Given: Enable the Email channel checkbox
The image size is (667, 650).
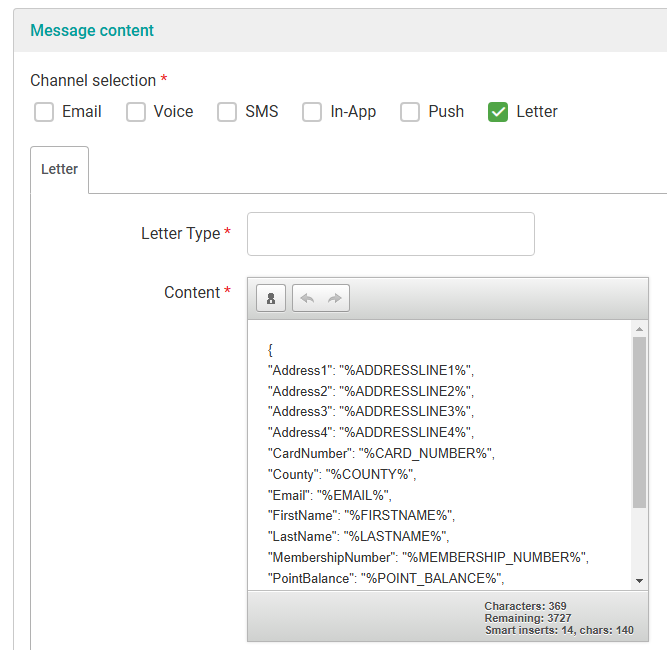Looking at the screenshot, I should pyautogui.click(x=44, y=112).
